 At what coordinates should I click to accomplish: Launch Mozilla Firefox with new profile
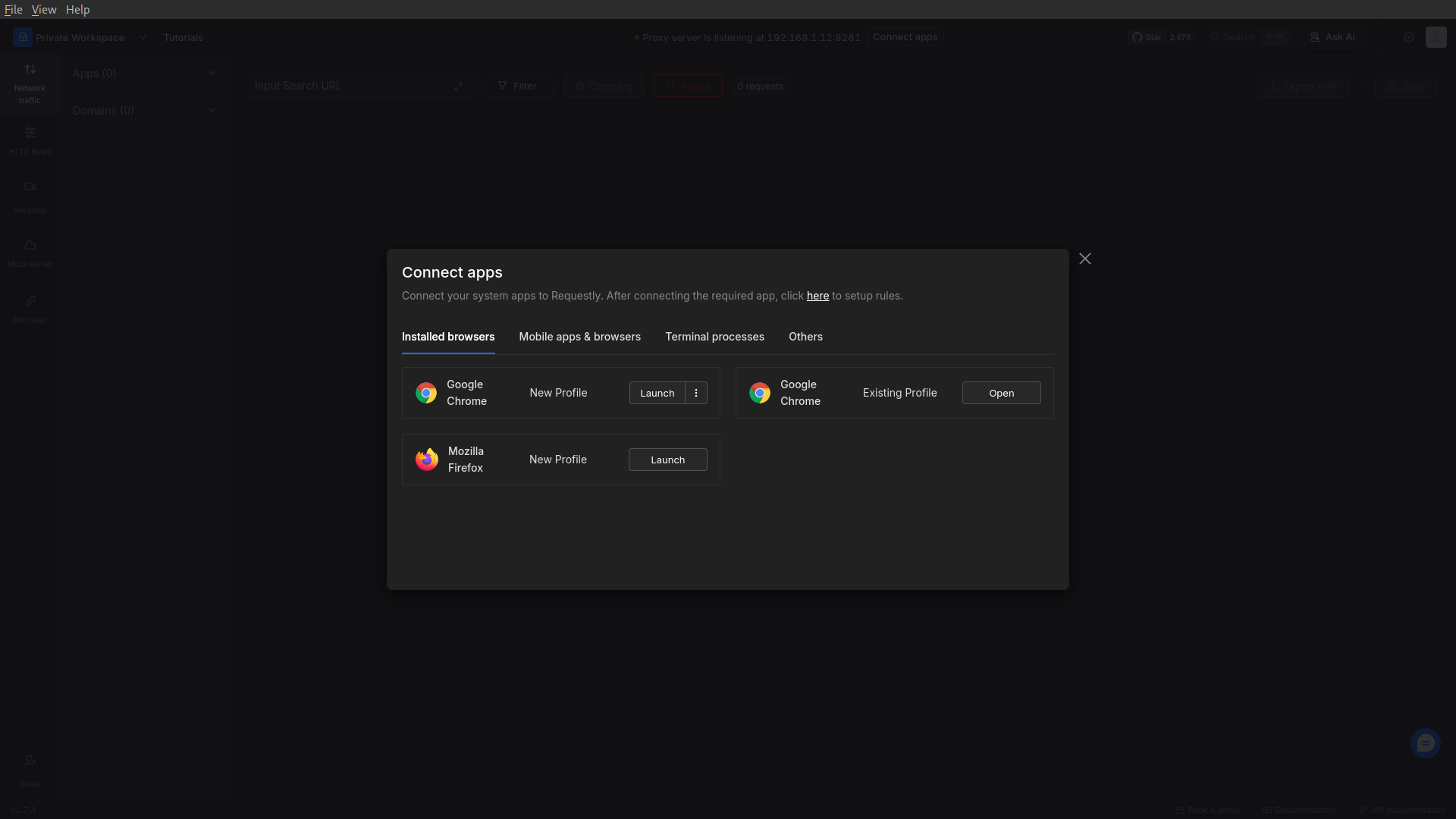[667, 460]
